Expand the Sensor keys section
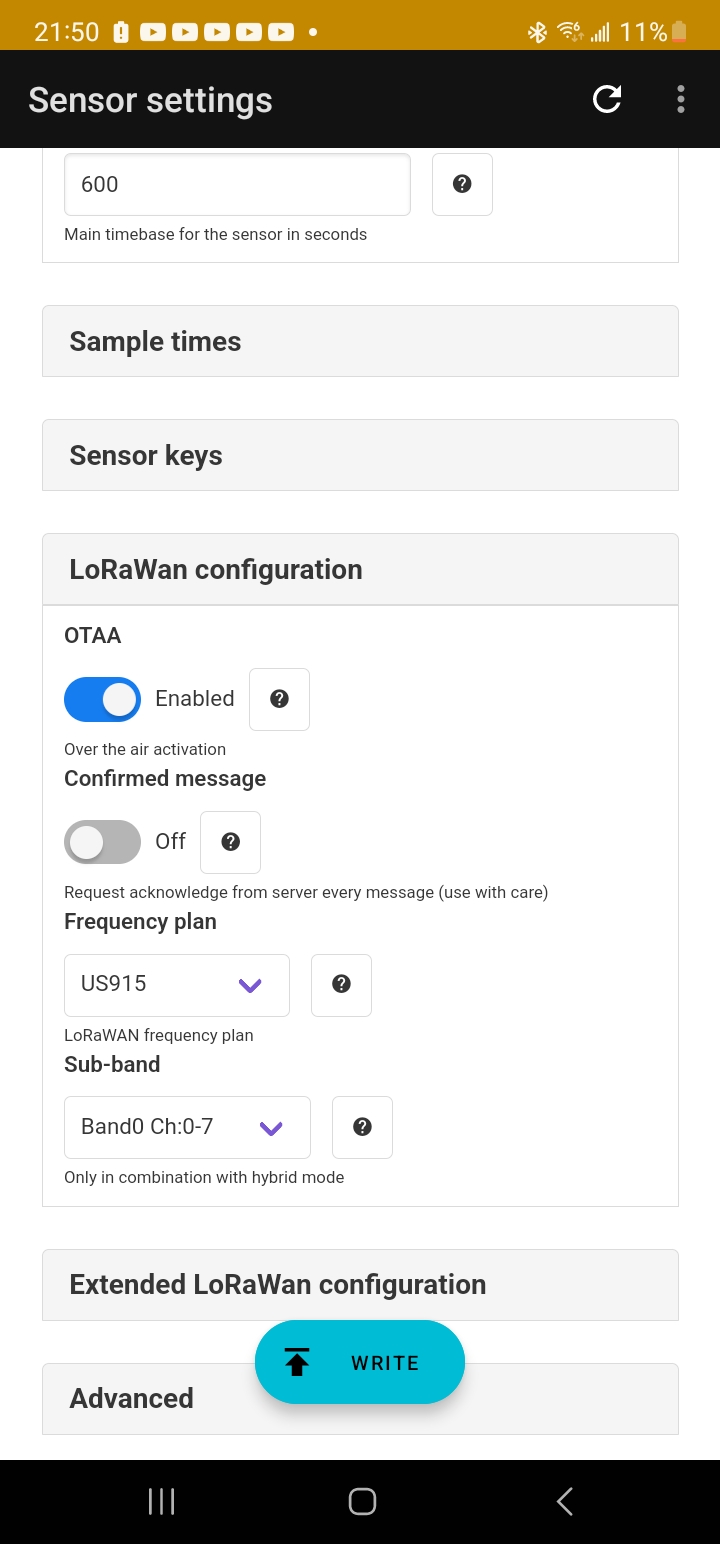The image size is (720, 1544). click(x=360, y=455)
